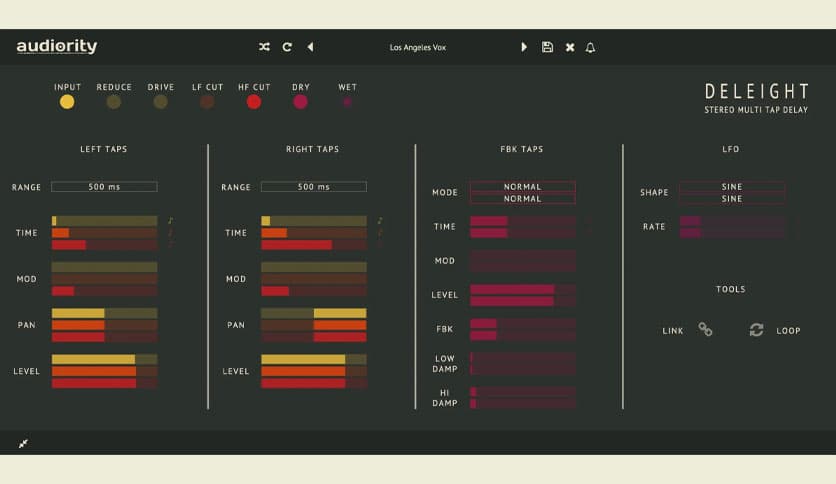The image size is (836, 484).
Task: Click the LOOP circular arrows icon
Action: coord(756,330)
